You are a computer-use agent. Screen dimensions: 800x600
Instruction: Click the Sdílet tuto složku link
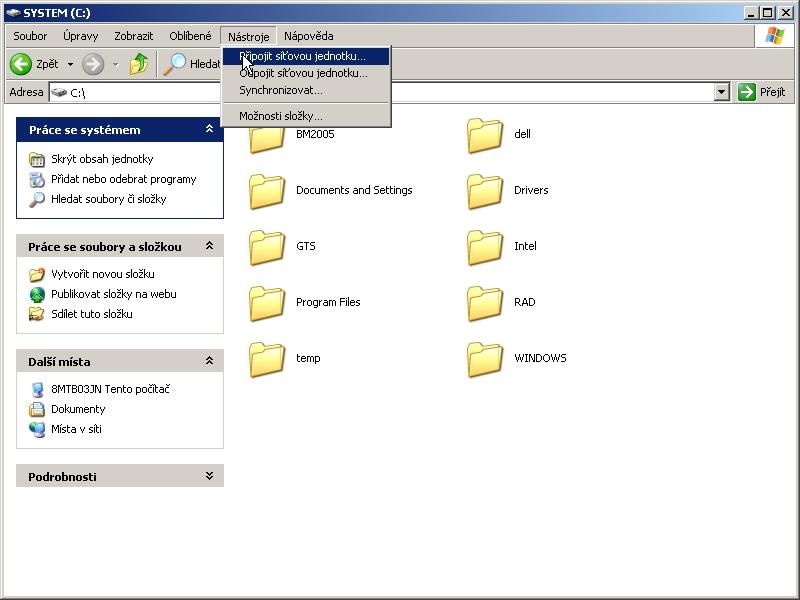[92, 314]
